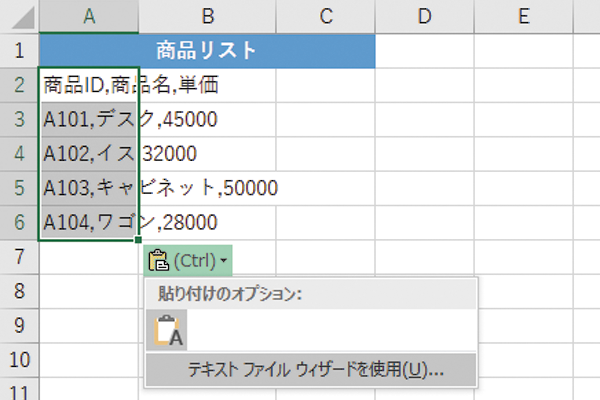This screenshot has height=400, width=600.
Task: Expand the (Ctrl) paste options dropdown arrow
Action: tap(224, 260)
